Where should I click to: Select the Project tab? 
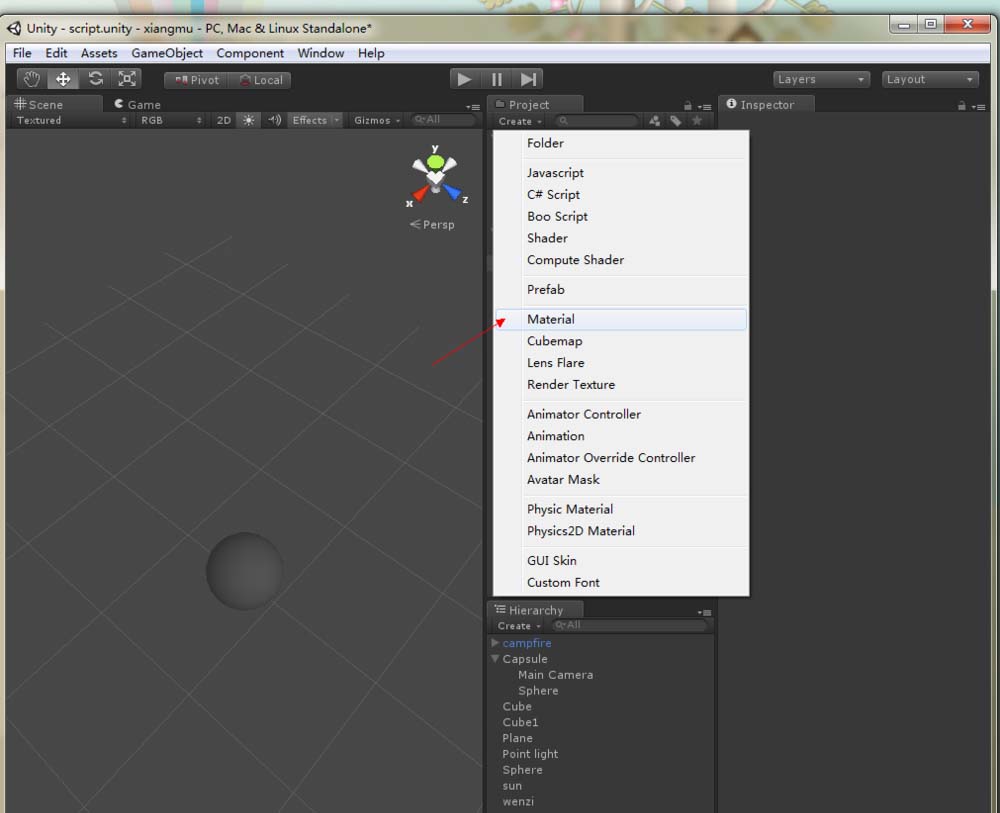535,105
